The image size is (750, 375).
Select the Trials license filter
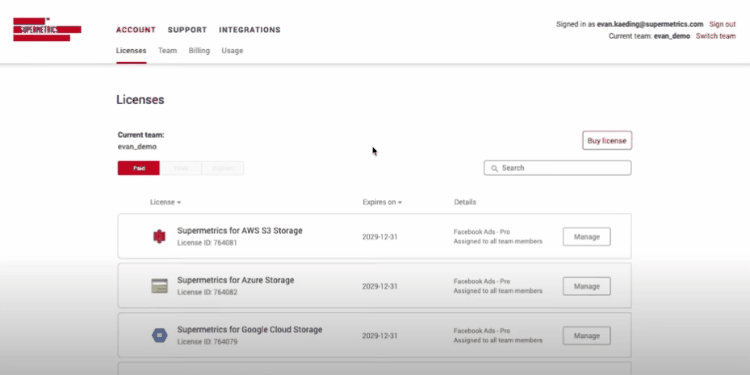pos(181,168)
